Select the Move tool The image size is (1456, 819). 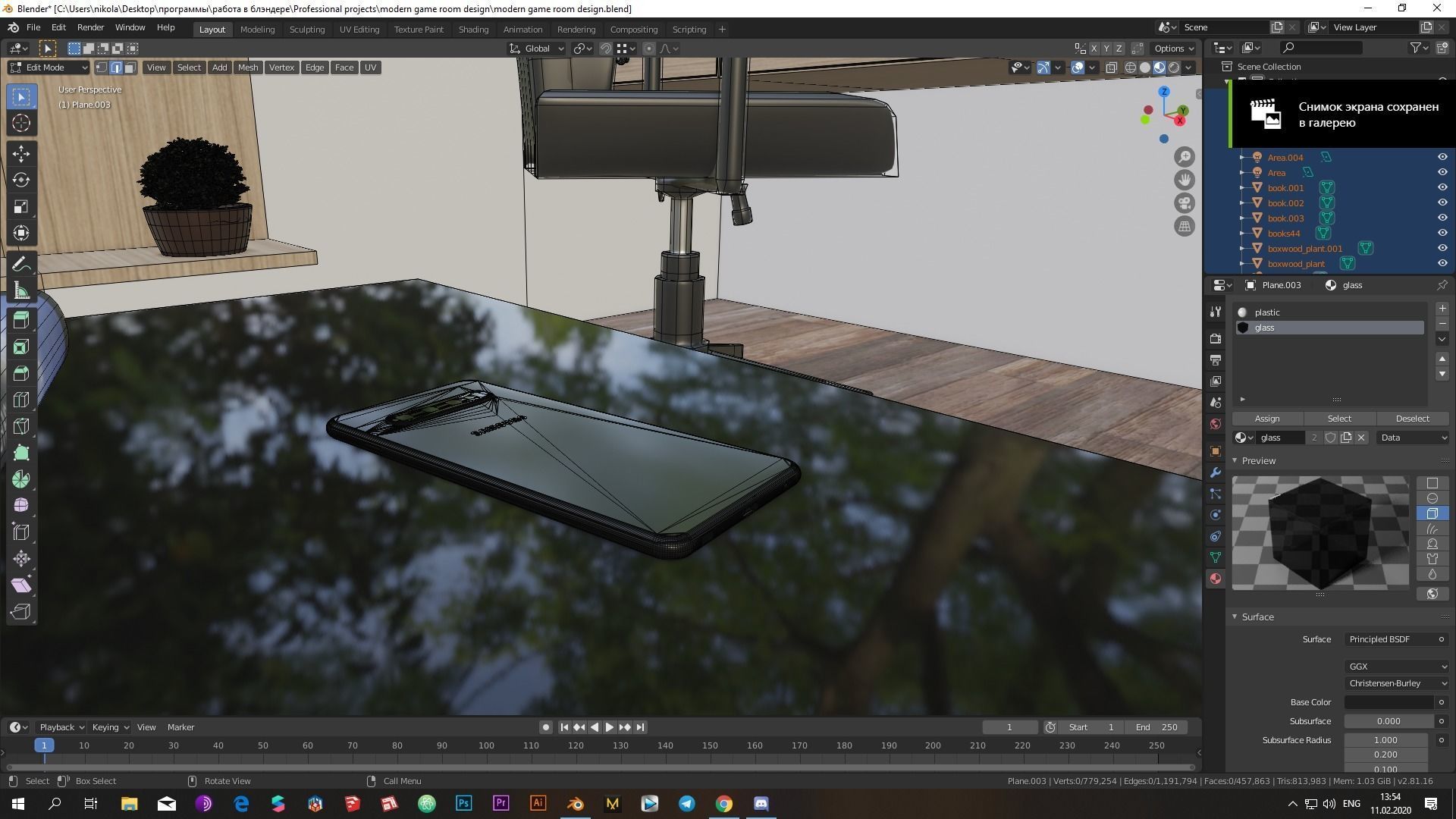point(21,154)
